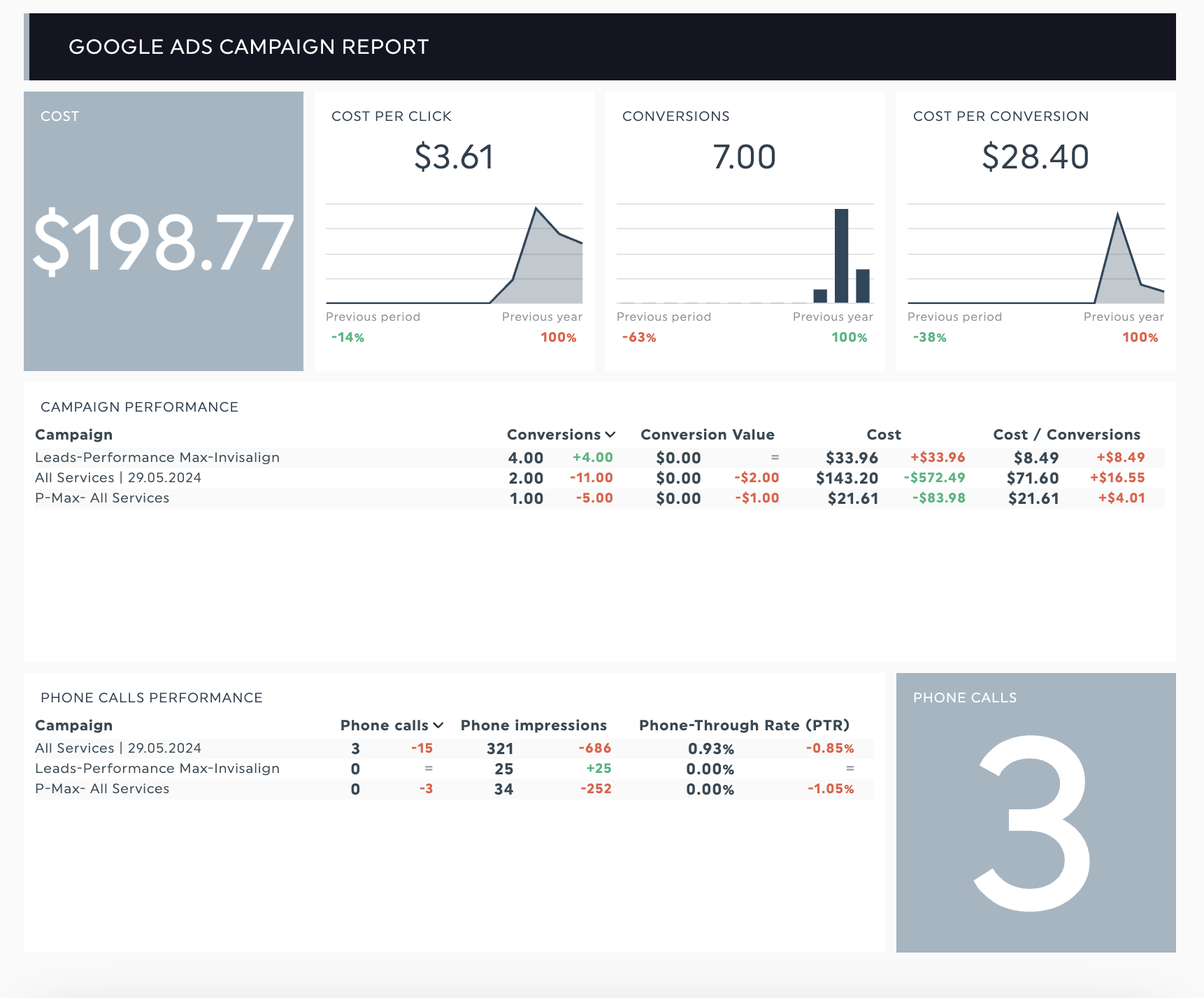This screenshot has width=1204, height=998.
Task: Click the $143.20 cost cell
Action: coord(847,478)
